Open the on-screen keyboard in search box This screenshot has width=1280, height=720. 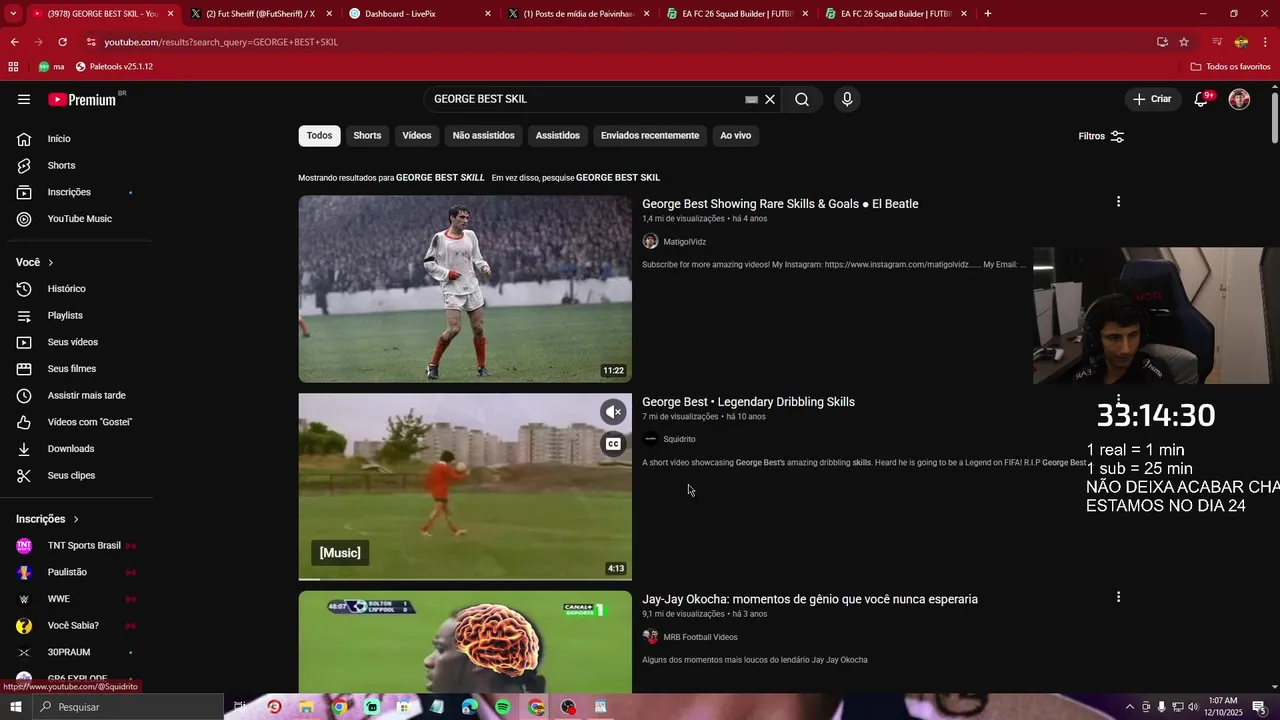[x=751, y=99]
